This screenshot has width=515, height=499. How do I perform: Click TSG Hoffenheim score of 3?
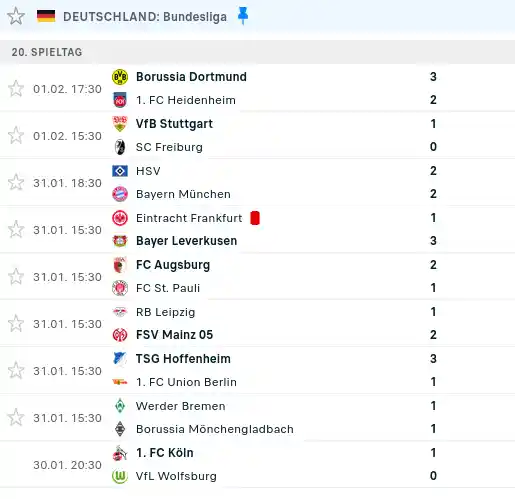pyautogui.click(x=433, y=359)
